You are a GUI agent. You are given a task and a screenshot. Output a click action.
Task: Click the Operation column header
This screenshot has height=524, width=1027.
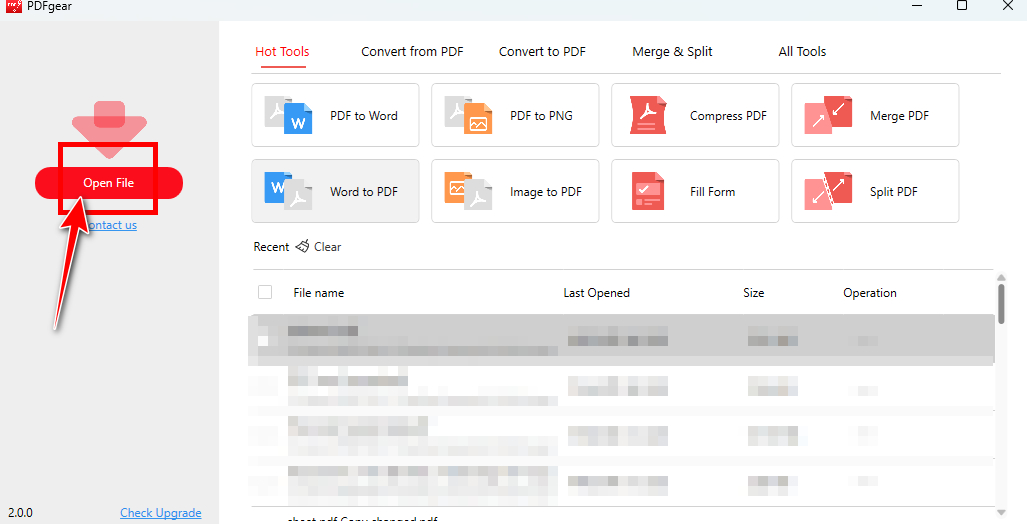(870, 293)
